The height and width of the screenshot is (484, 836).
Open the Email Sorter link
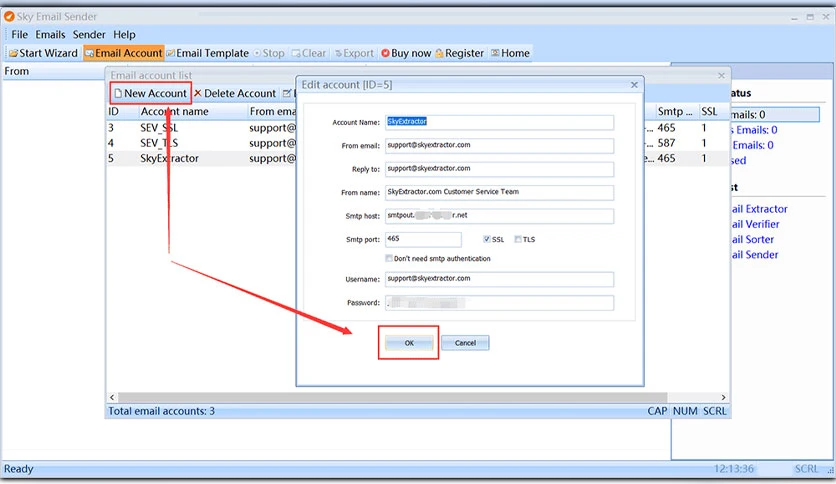coord(752,240)
